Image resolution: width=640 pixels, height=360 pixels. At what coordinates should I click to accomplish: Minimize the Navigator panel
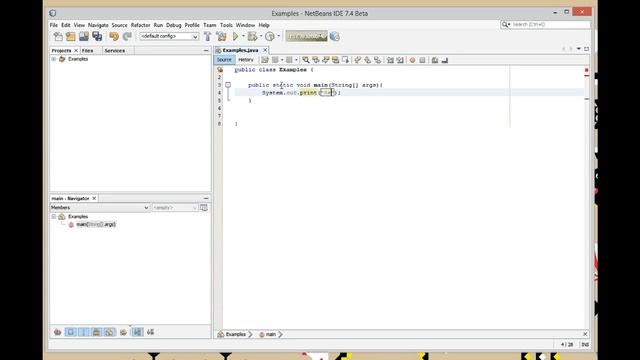(x=206, y=198)
